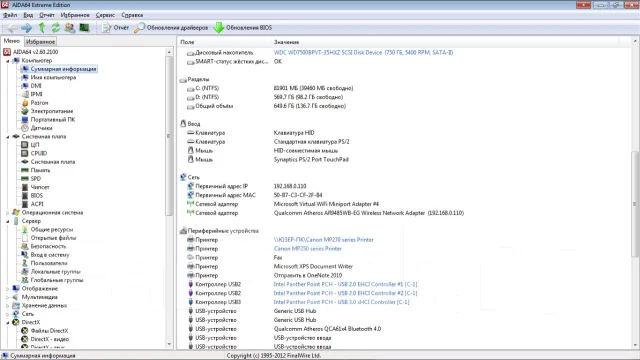Expand the Операционная система node
The width and height of the screenshot is (640, 360).
pyautogui.click(x=8, y=213)
